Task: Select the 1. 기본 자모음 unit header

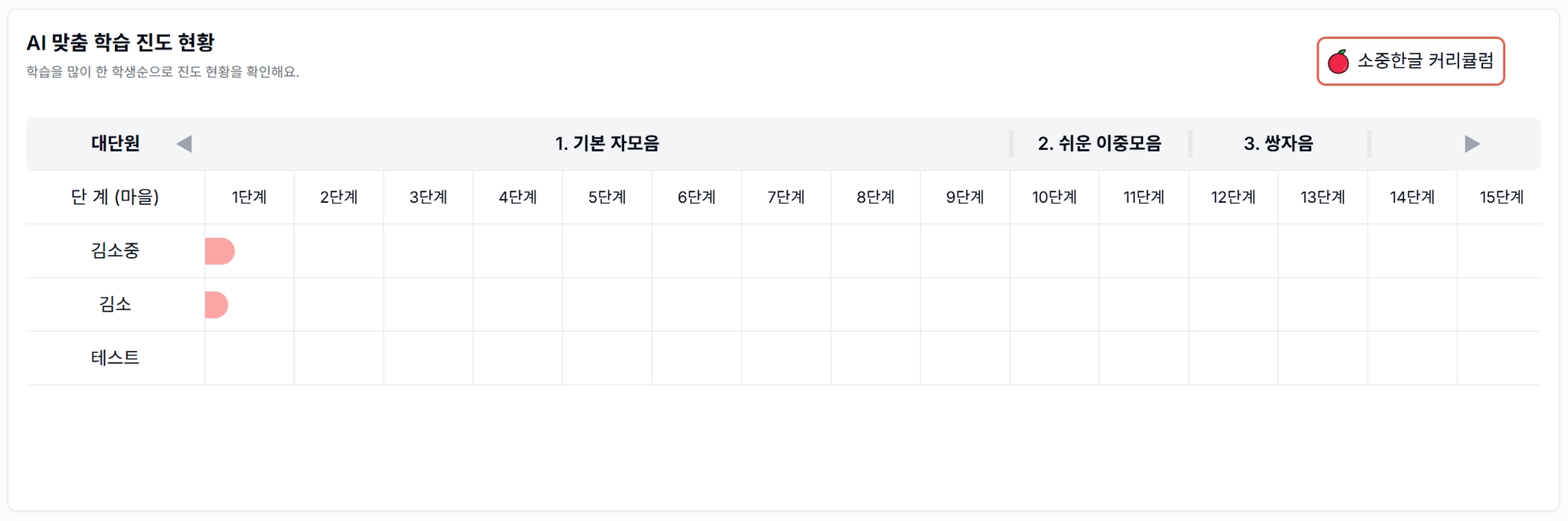Action: tap(607, 144)
